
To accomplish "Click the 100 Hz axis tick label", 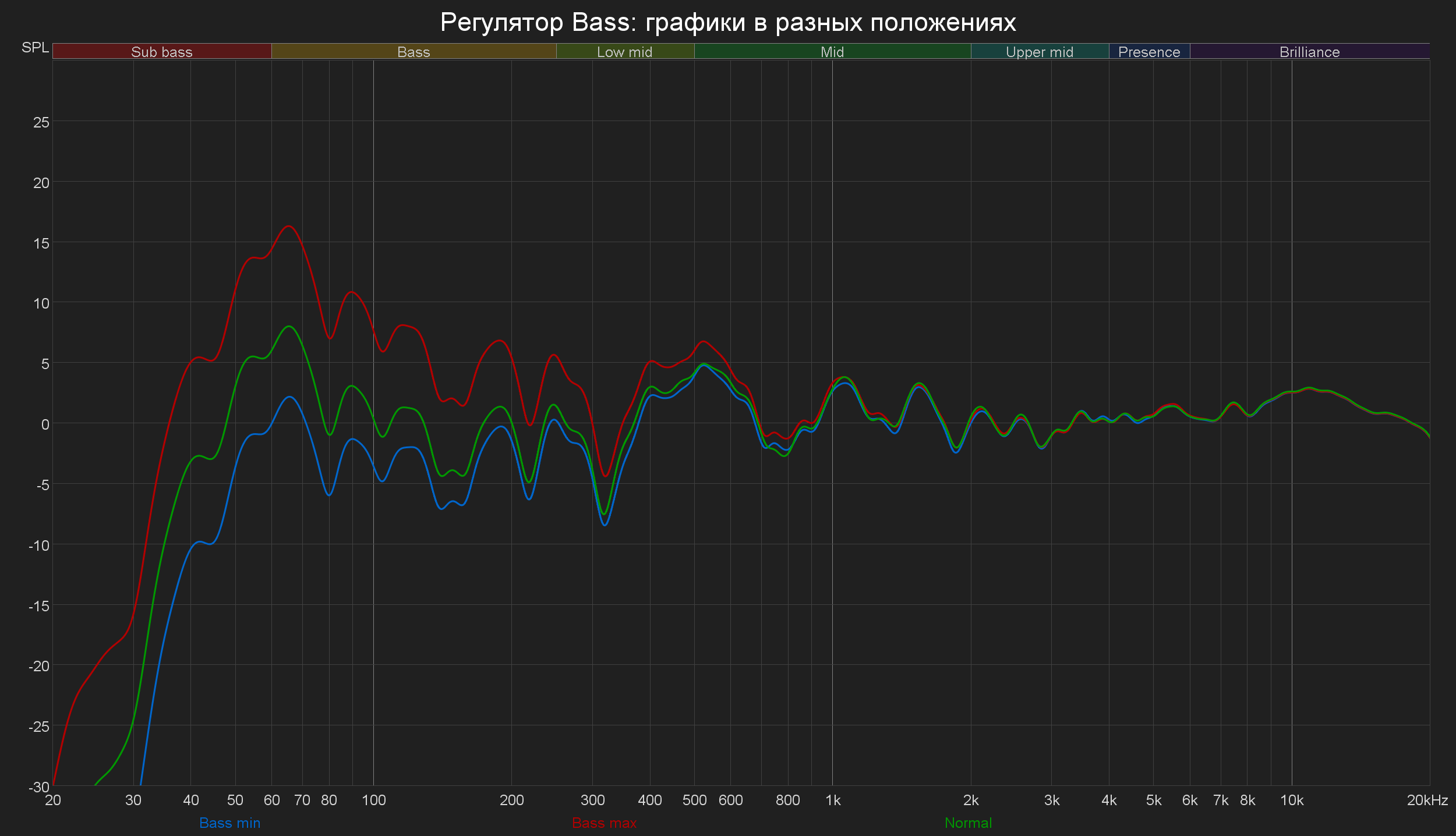I will [x=374, y=800].
